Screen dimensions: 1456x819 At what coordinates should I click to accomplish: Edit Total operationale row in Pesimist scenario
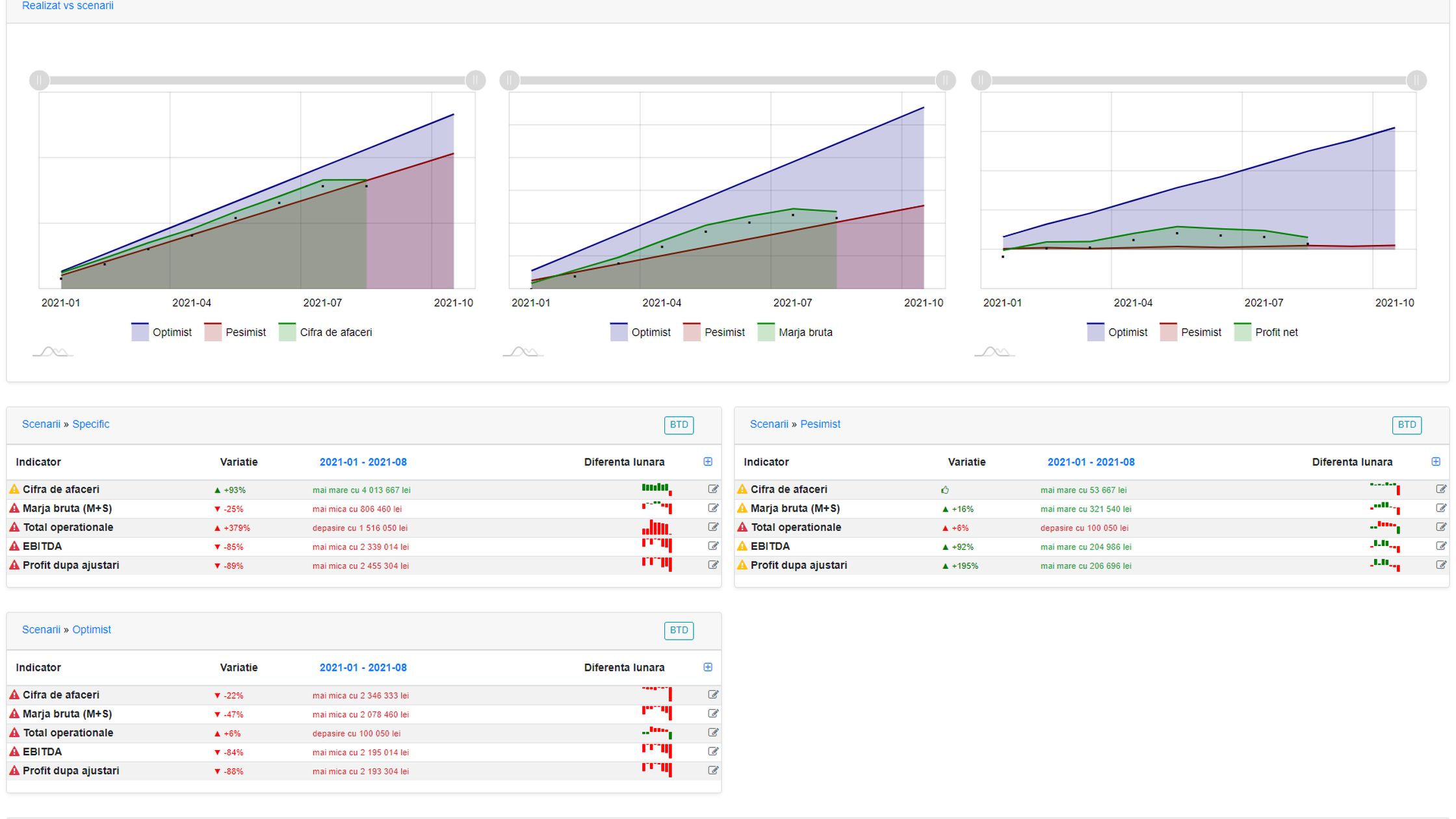coord(1441,526)
